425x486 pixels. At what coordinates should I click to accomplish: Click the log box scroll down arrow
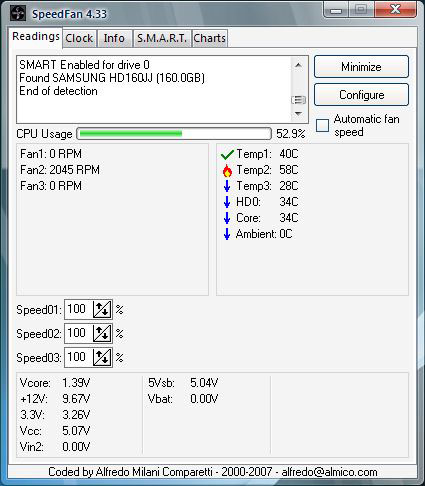298,114
